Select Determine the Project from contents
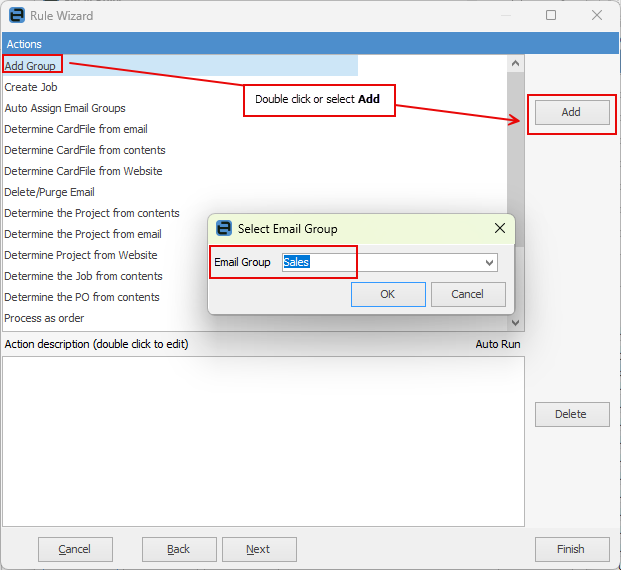Viewport: 621px width, 570px height. coord(92,213)
